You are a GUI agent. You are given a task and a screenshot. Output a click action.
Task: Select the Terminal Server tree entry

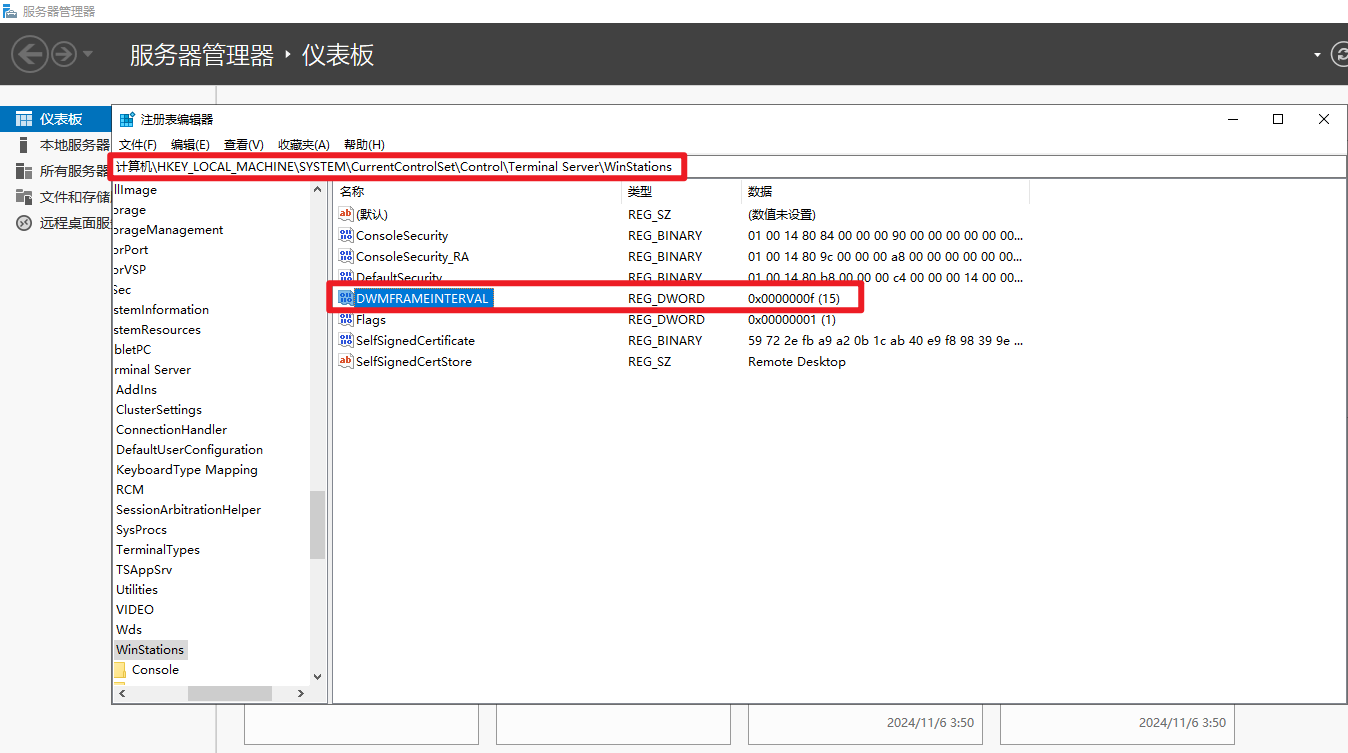click(152, 370)
